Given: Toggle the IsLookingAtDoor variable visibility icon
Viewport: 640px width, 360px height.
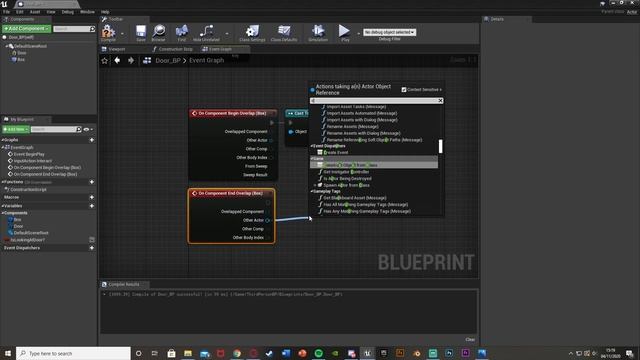Looking at the screenshot, I should click(x=92, y=240).
